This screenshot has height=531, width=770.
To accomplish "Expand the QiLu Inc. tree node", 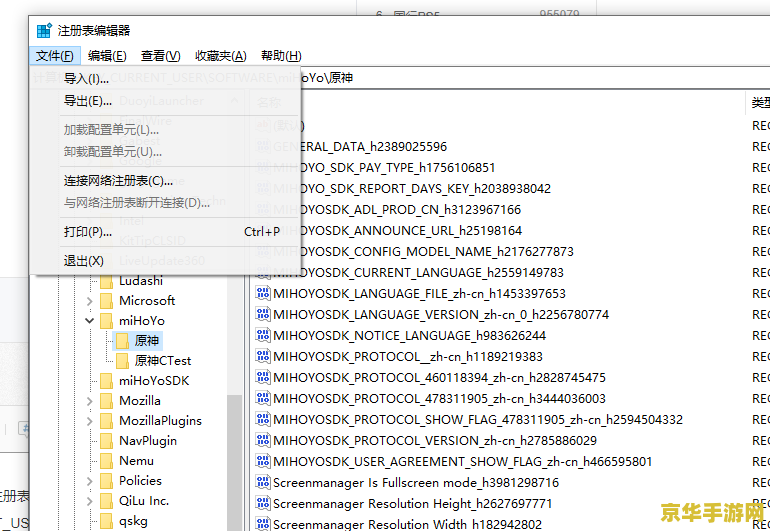I will [x=89, y=501].
